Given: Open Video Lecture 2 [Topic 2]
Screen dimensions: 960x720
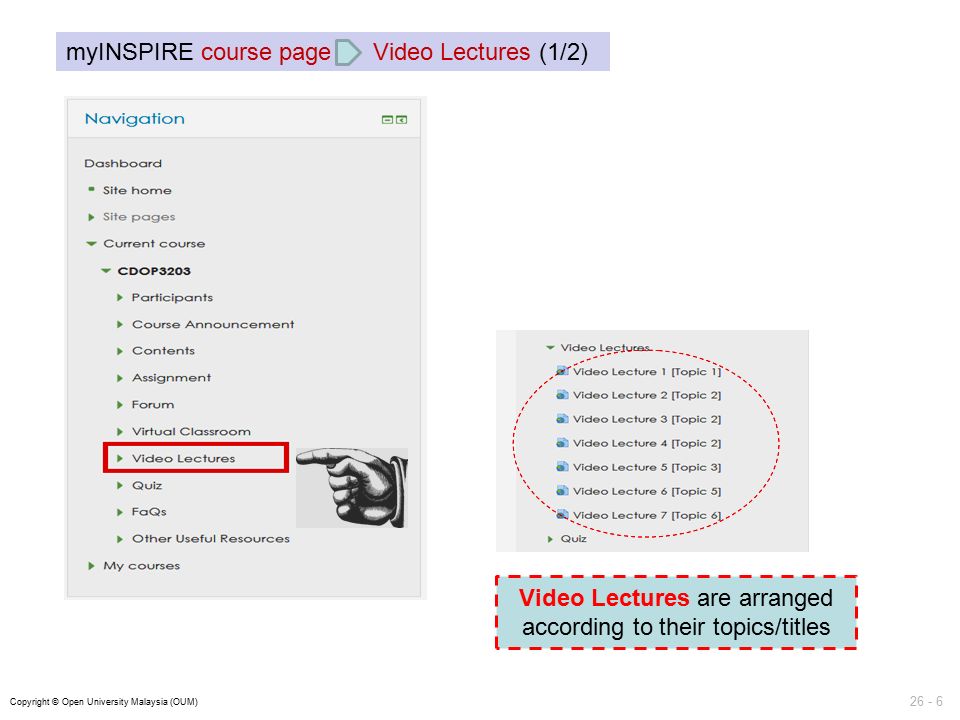Looking at the screenshot, I should (x=647, y=396).
